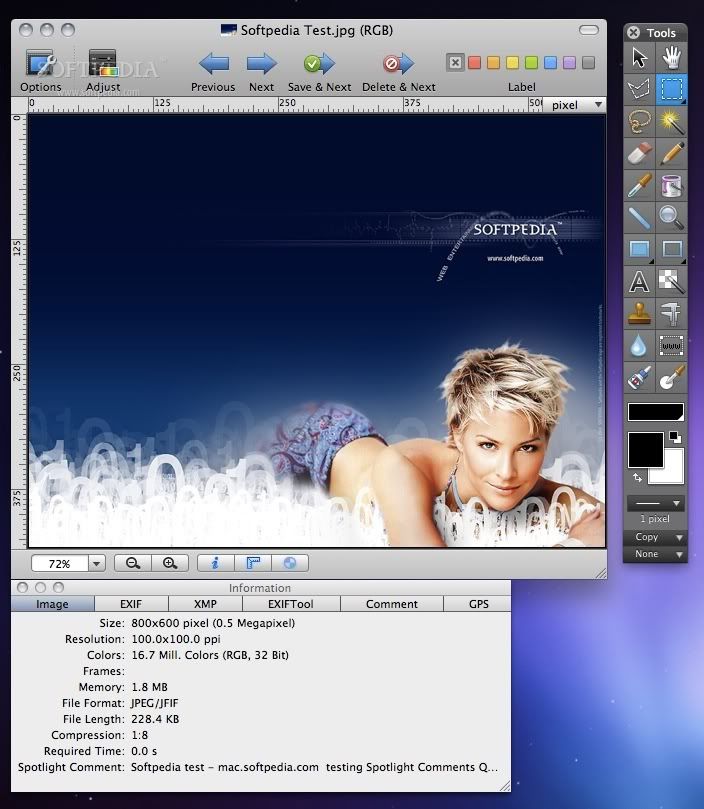704x809 pixels.
Task: Click the 72% zoom input field
Action: coord(59,563)
